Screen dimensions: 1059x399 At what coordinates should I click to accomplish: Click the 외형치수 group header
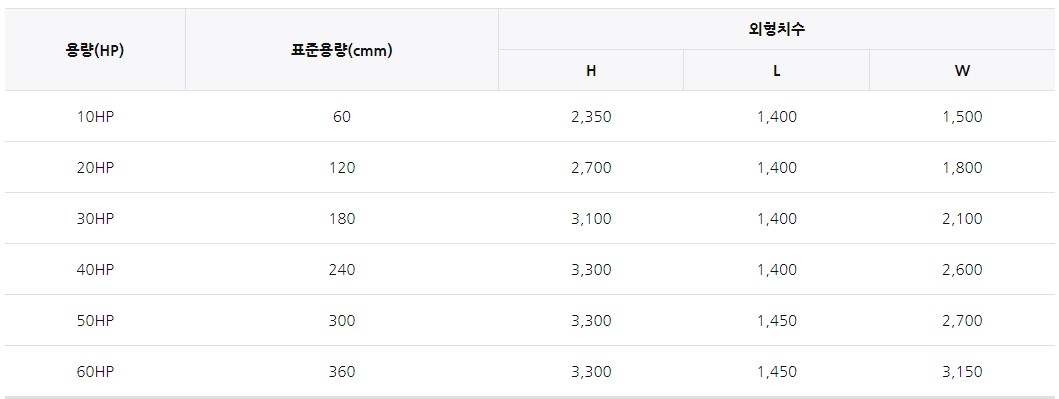[x=777, y=29]
